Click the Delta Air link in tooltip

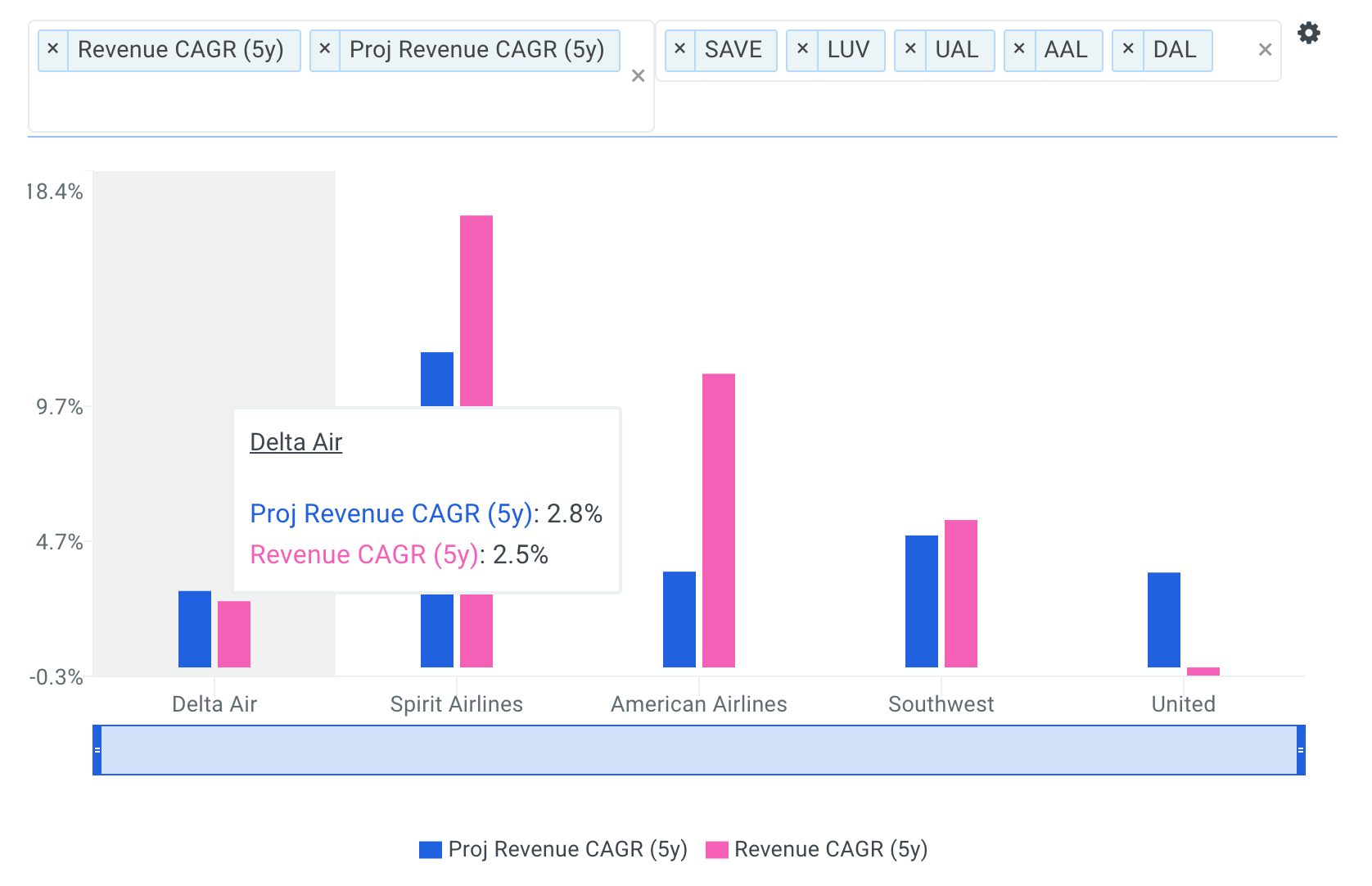(x=296, y=442)
